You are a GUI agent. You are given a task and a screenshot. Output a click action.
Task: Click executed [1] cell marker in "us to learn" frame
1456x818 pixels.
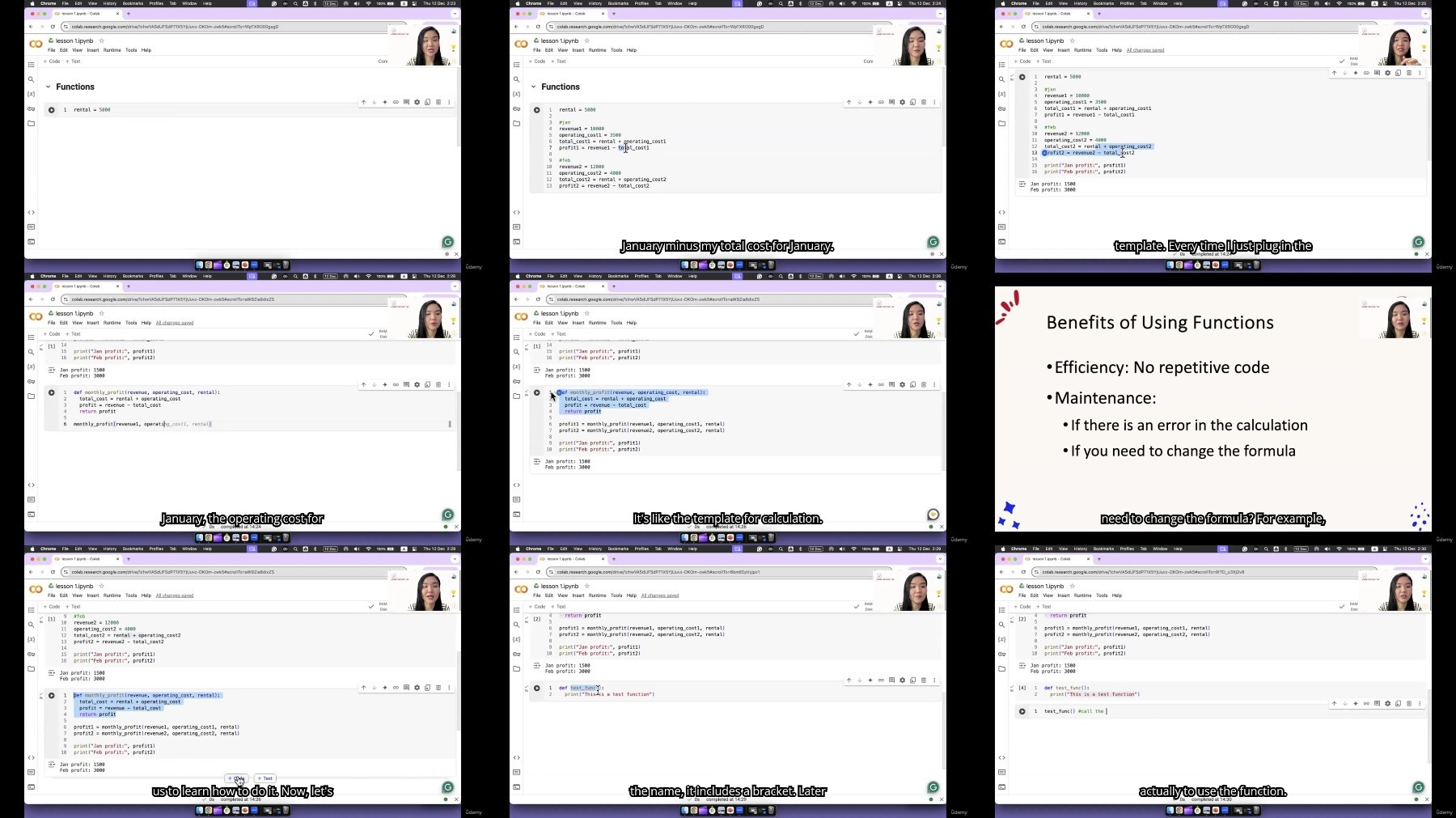coord(51,619)
